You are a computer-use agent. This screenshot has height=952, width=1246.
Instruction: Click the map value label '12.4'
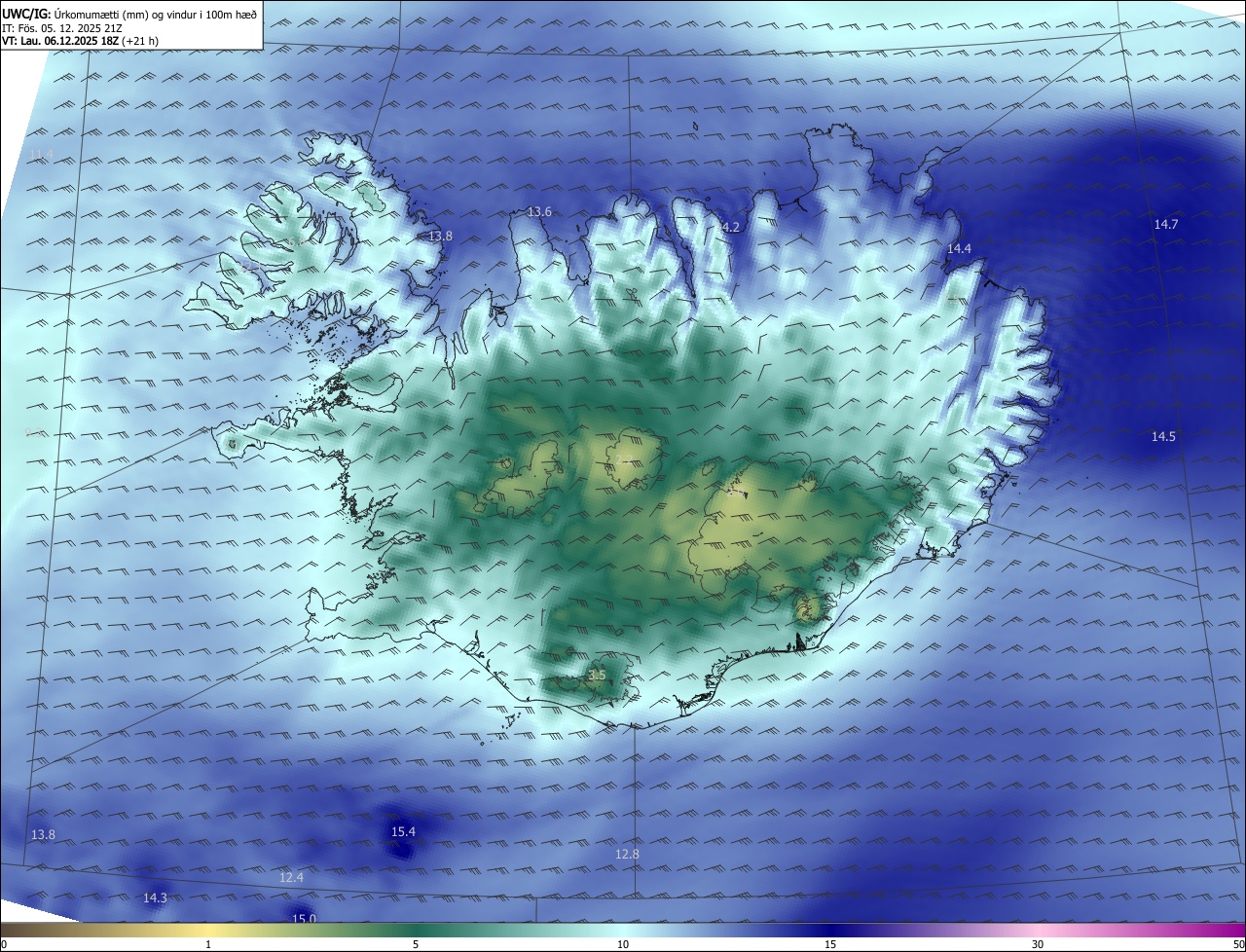tap(291, 878)
